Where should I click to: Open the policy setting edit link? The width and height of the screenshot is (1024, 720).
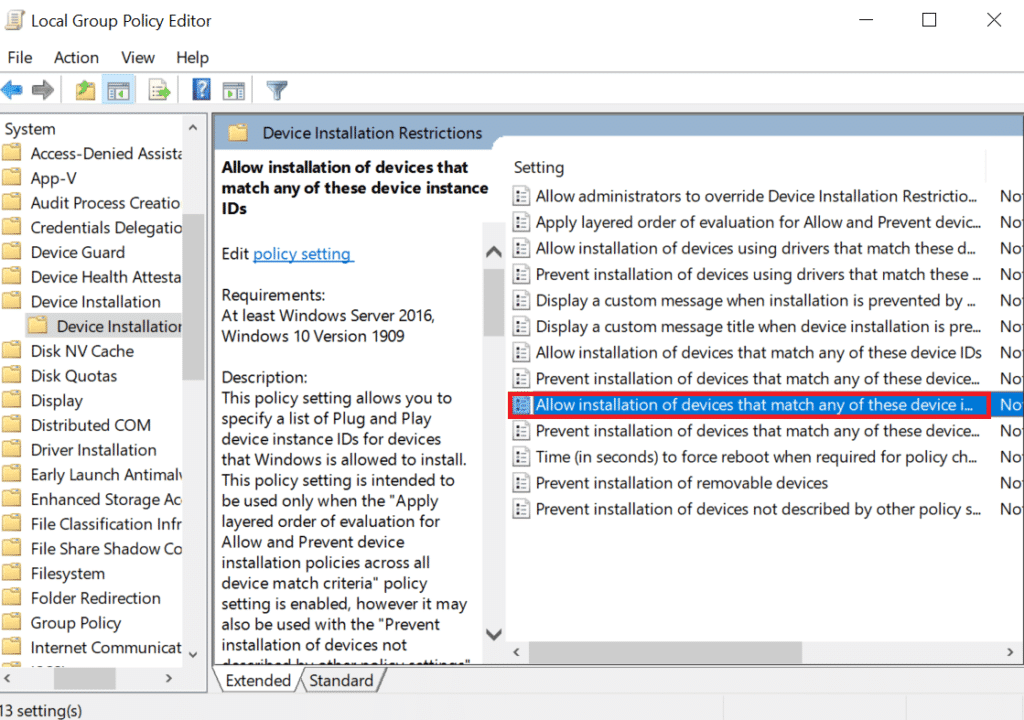click(302, 254)
